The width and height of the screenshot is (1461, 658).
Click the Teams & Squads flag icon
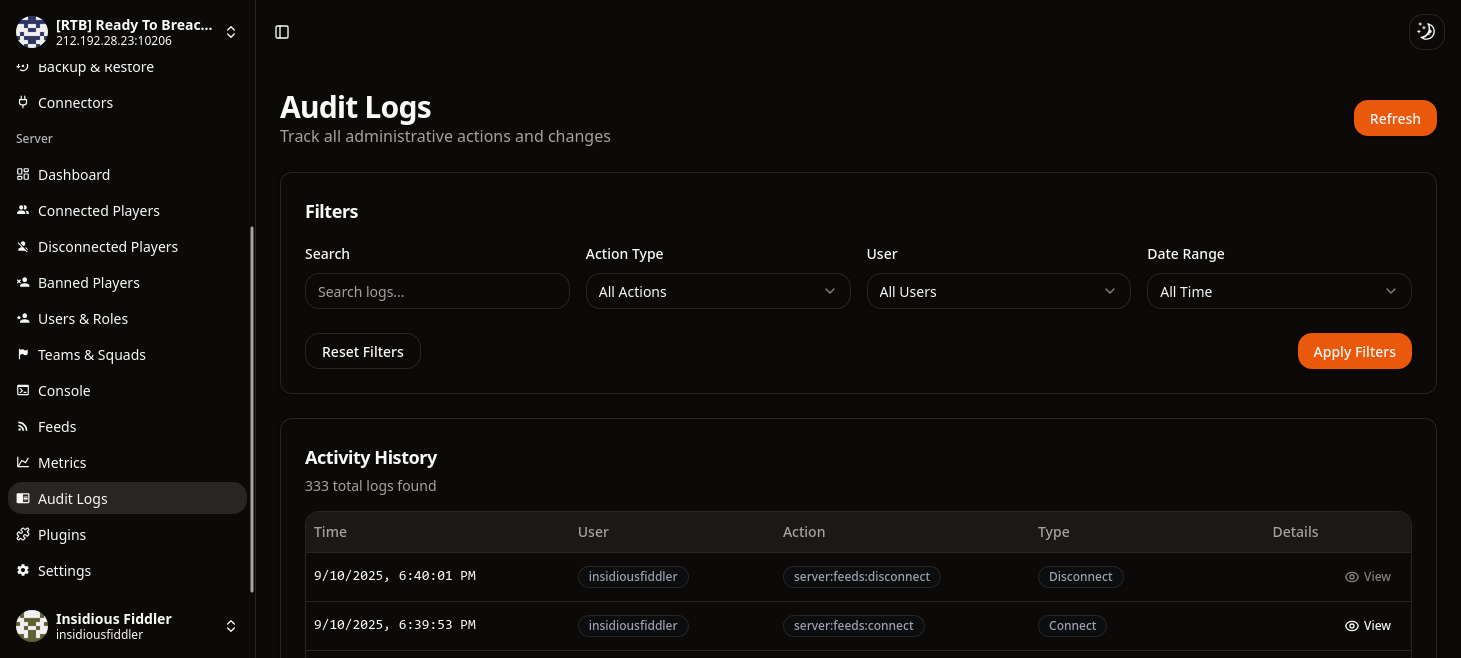[22, 354]
